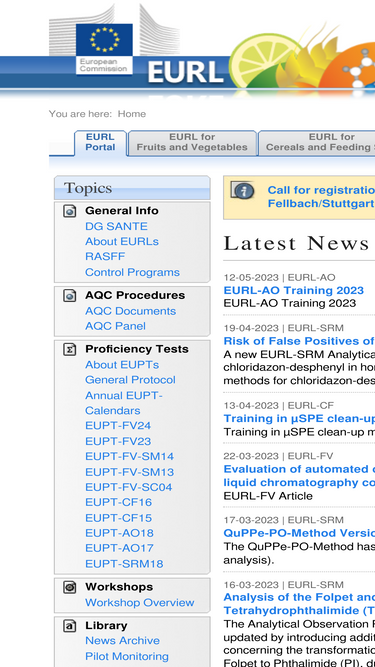This screenshot has width=375, height=667.
Task: Open the EUPT-FV-SM14 link
Action: tap(129, 457)
